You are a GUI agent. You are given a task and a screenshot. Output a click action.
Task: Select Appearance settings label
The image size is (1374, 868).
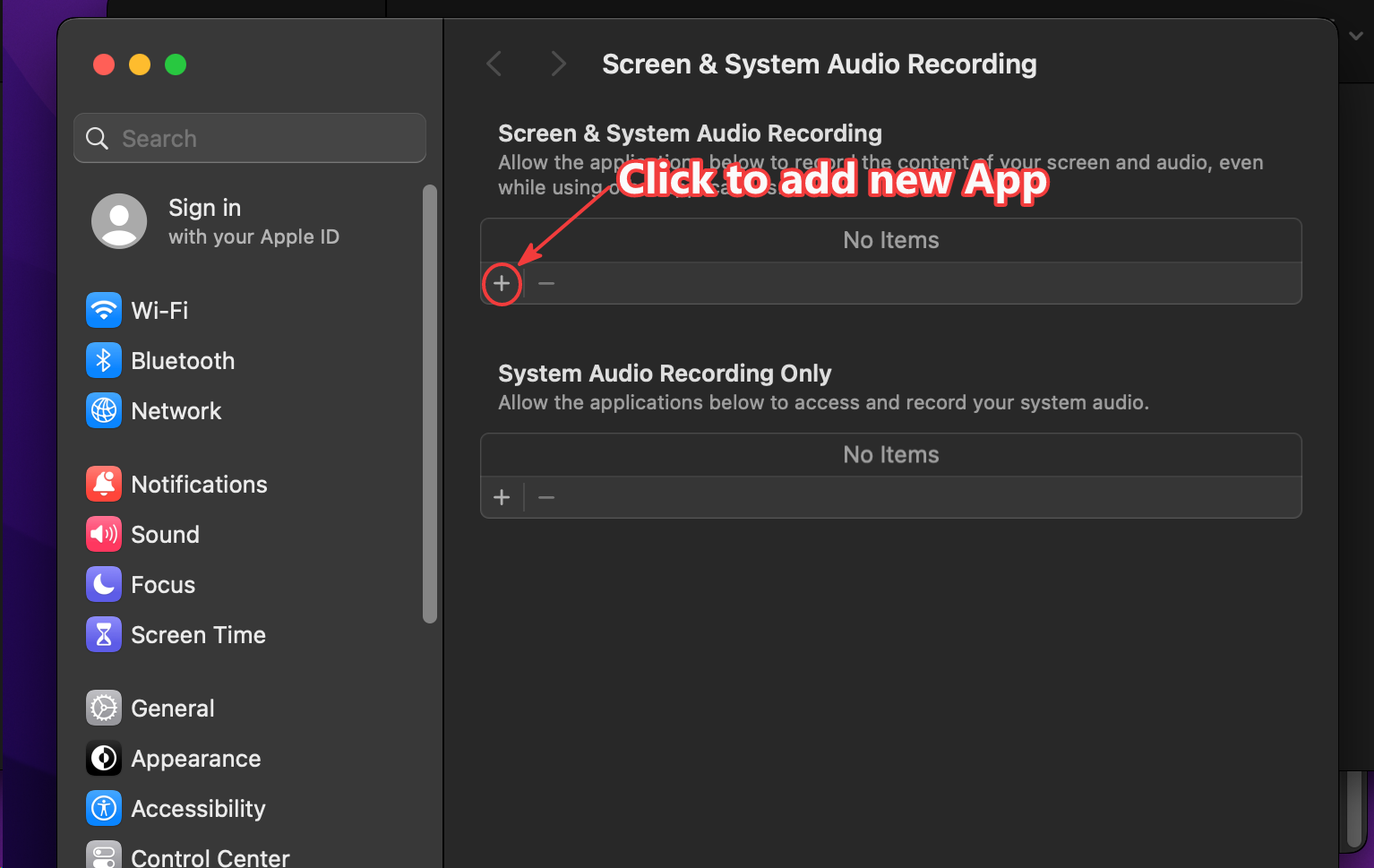coord(196,759)
